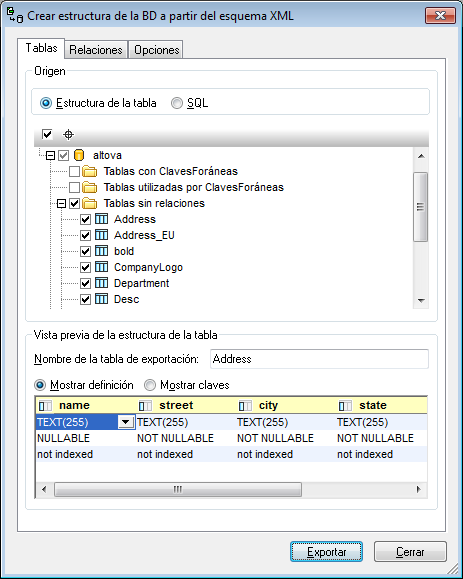The image size is (463, 579).
Task: Collapse the altova tree node
Action: tap(51, 155)
